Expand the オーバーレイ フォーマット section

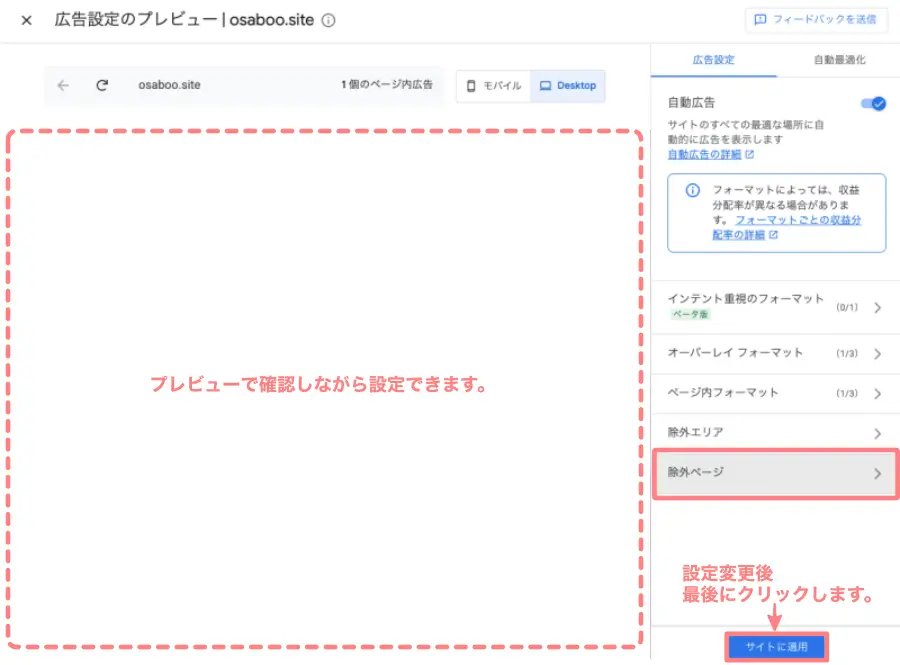[776, 350]
